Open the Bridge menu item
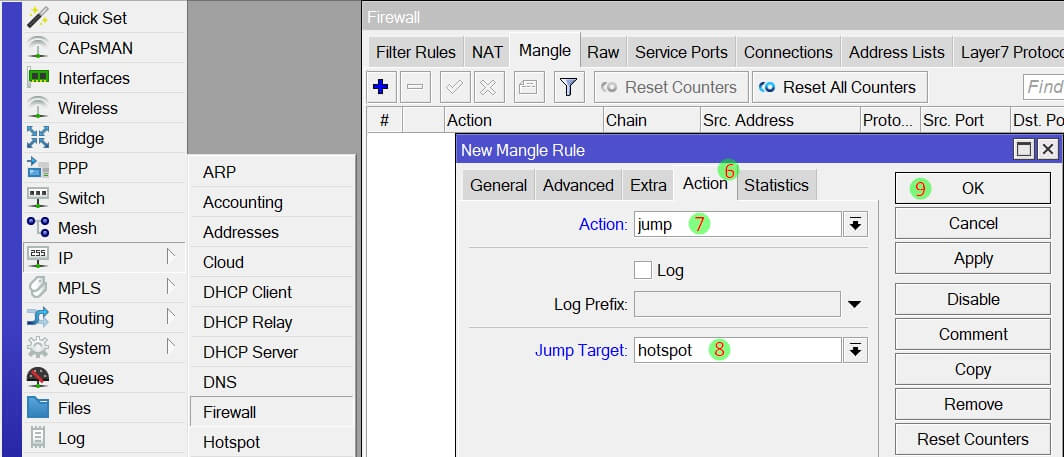The height and width of the screenshot is (457, 1064). click(80, 138)
